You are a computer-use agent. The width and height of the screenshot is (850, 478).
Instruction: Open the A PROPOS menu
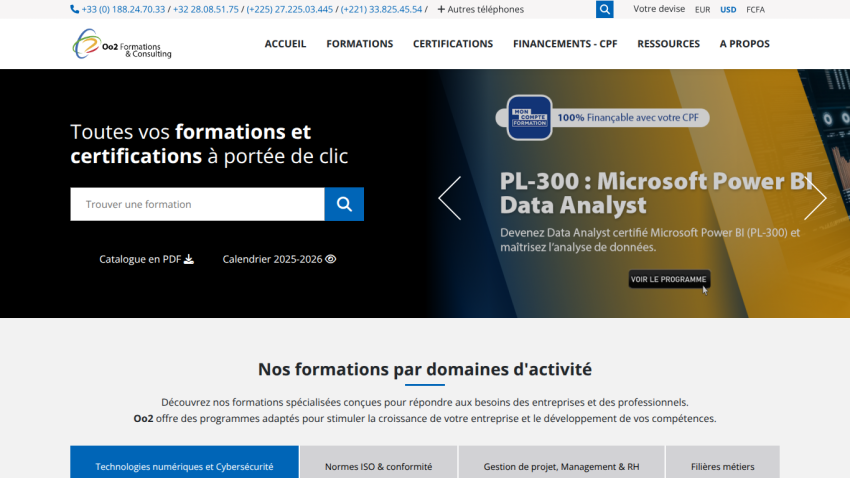pos(744,44)
